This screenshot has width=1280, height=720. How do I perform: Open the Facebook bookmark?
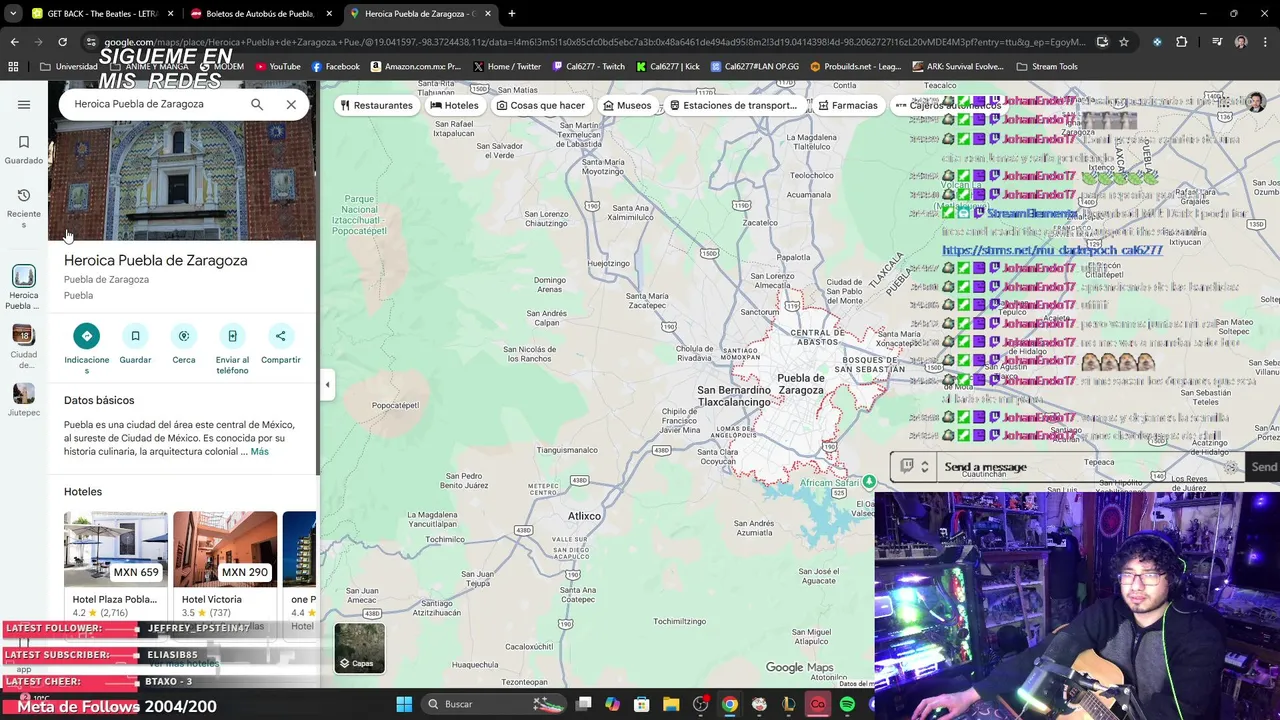click(x=336, y=67)
